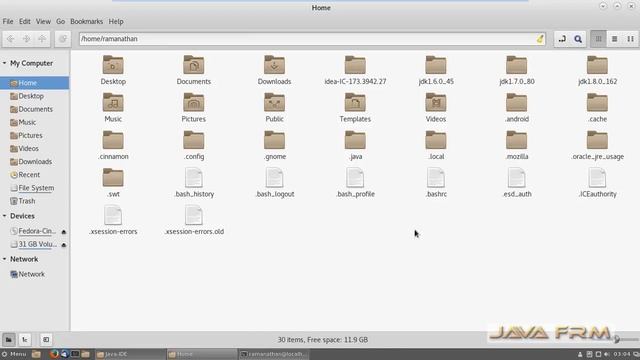The image size is (640, 360).
Task: Eject the 31 GB Volume
Action: point(64,244)
